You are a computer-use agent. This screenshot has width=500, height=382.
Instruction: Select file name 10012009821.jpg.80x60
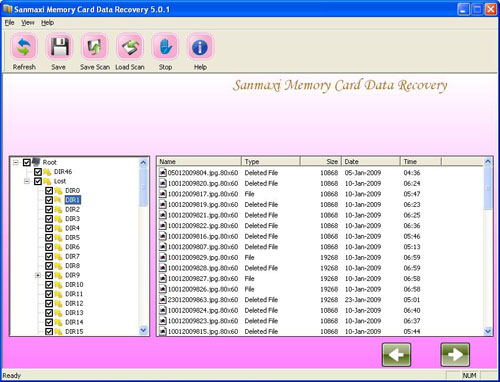pyautogui.click(x=203, y=215)
